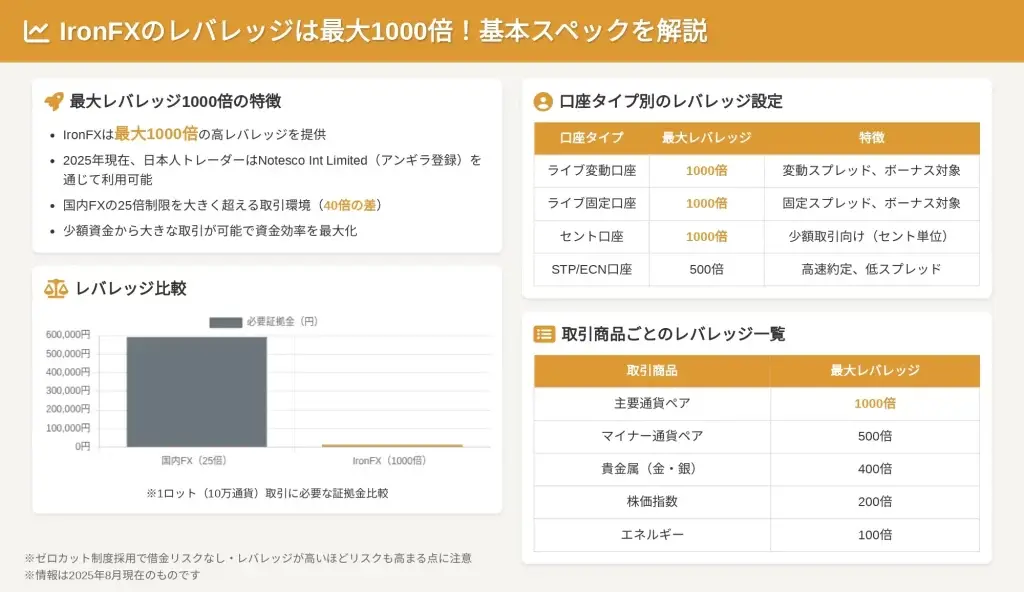Select the 特徴 column header
This screenshot has width=1024, height=592.
pos(871,138)
